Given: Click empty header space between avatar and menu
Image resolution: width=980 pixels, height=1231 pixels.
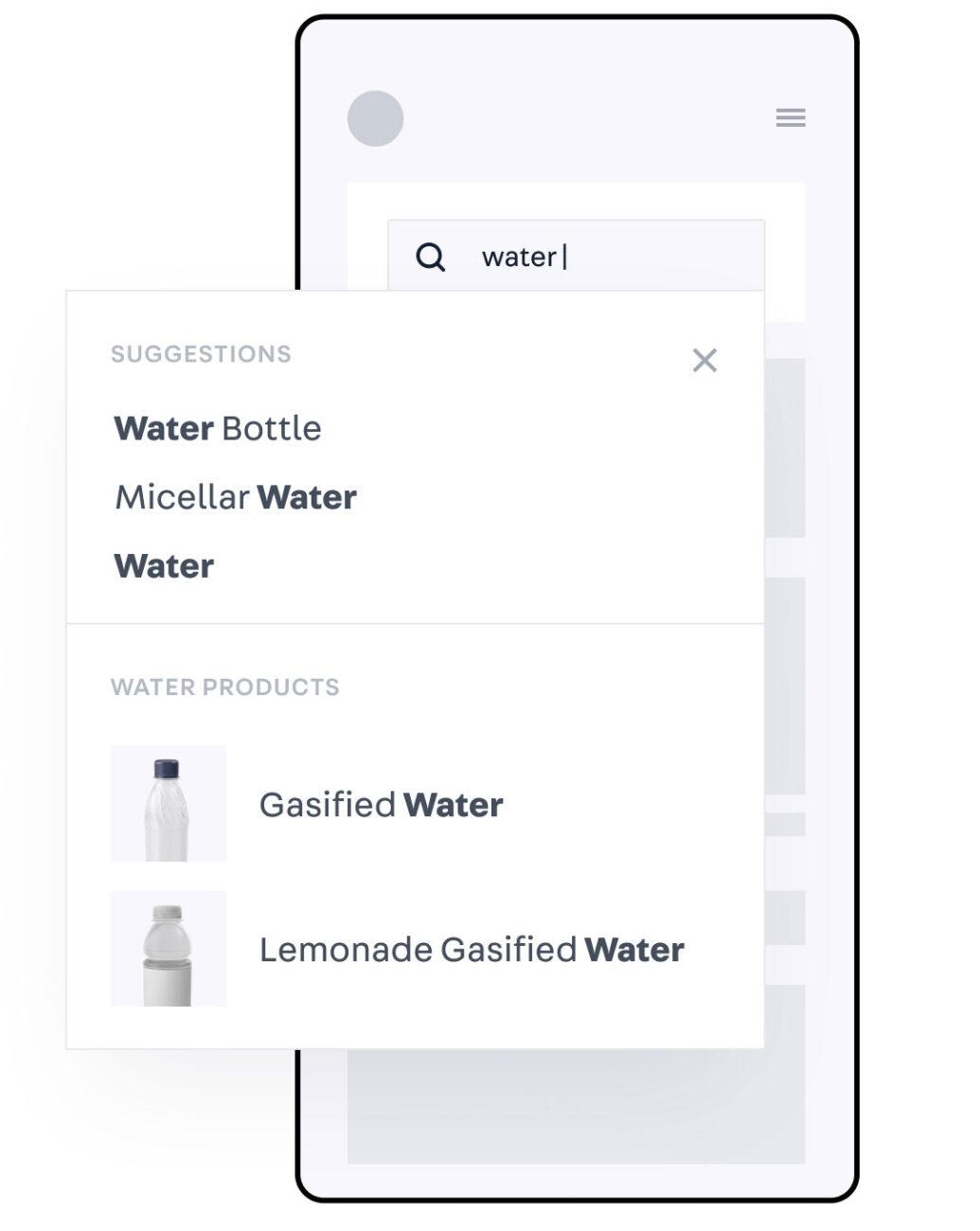Looking at the screenshot, I should tap(587, 118).
